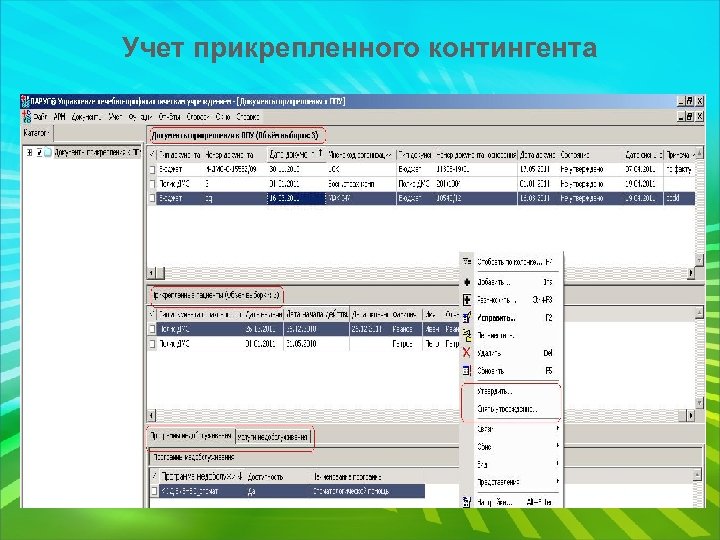Click left arrow of documents table horizontal scrollbar

(151, 273)
